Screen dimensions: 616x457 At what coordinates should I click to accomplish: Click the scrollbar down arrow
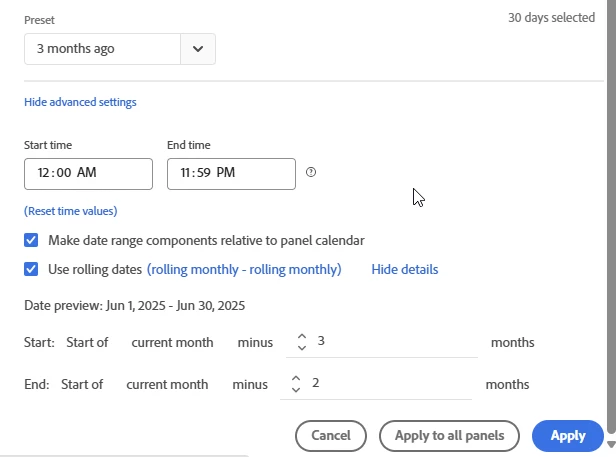coord(611,443)
